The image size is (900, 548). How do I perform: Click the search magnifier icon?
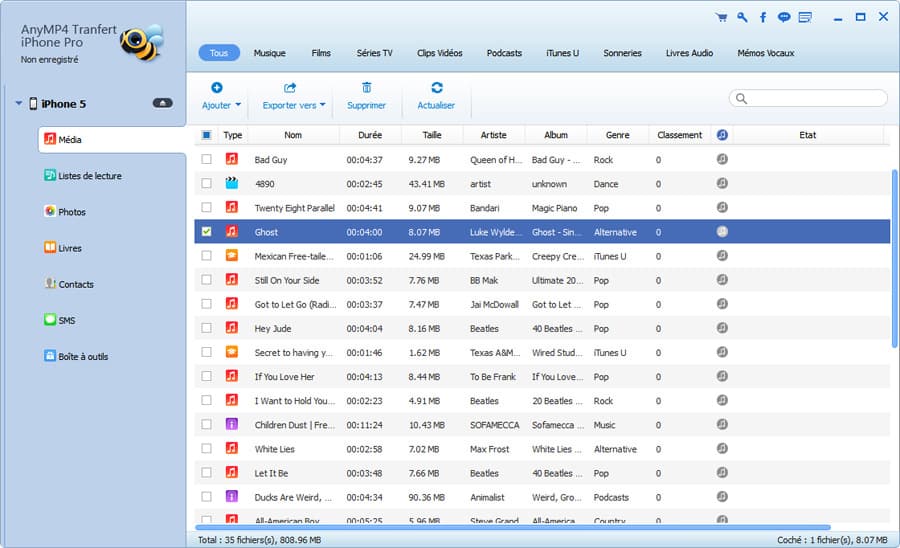(x=742, y=99)
